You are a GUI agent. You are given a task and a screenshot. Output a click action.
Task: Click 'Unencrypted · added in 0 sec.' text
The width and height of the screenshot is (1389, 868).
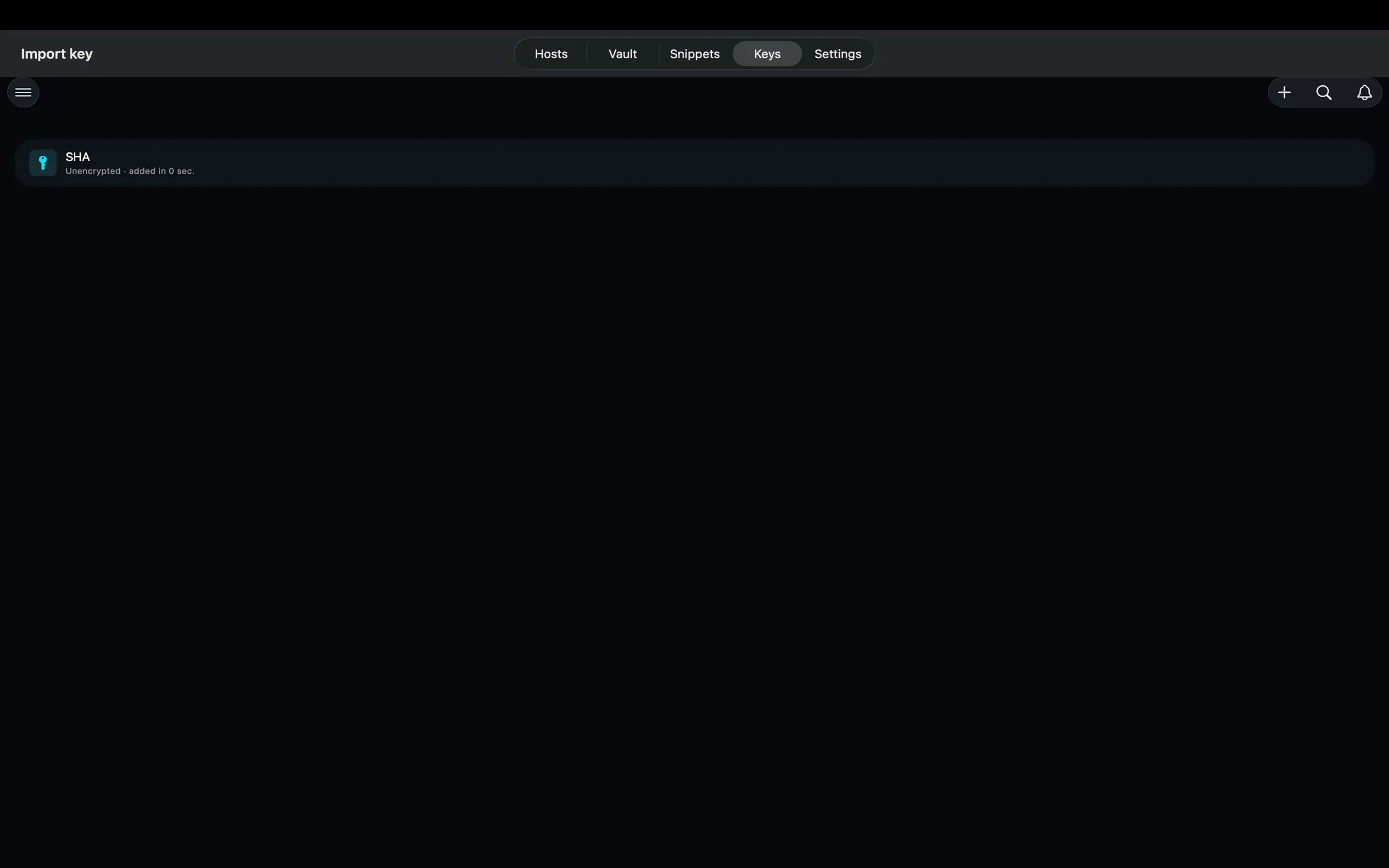[130, 171]
